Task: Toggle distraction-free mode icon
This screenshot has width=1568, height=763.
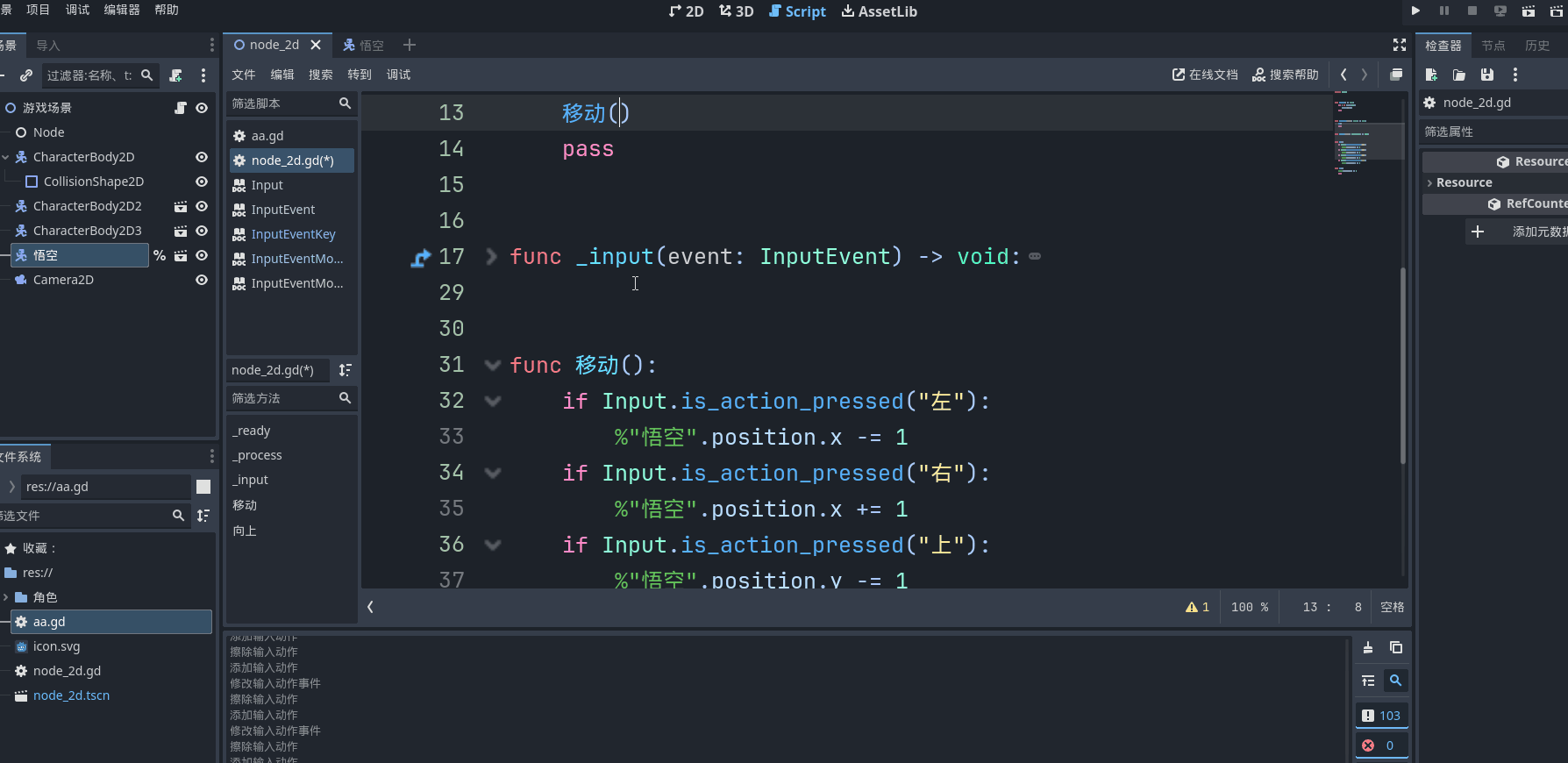Action: [1400, 45]
